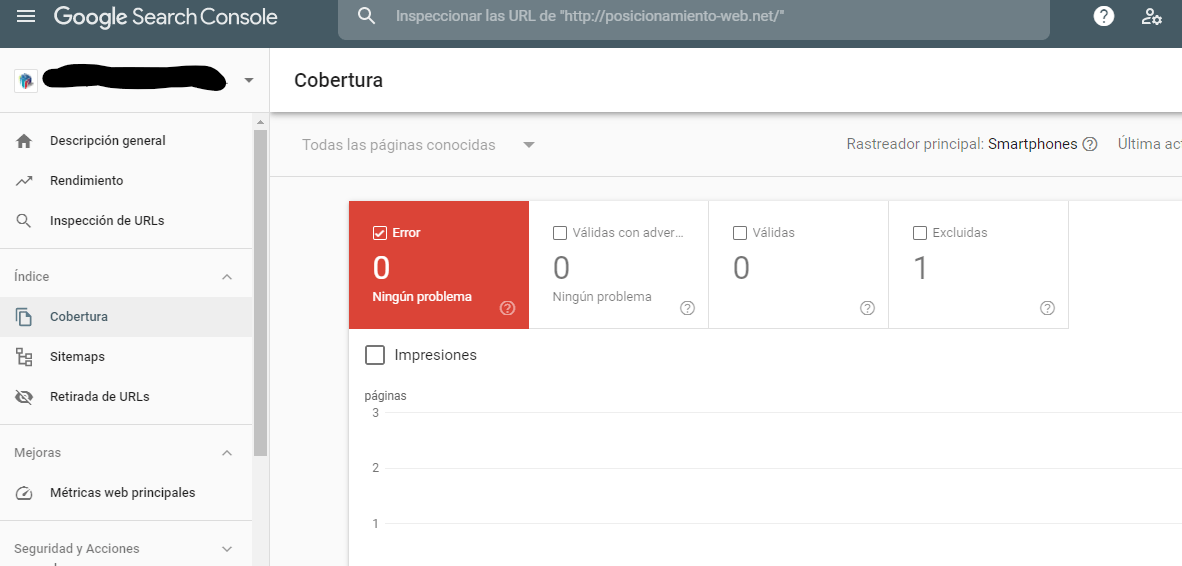Click the search magnifier icon in top bar
Viewport: 1182px width, 566px height.
(x=366, y=16)
